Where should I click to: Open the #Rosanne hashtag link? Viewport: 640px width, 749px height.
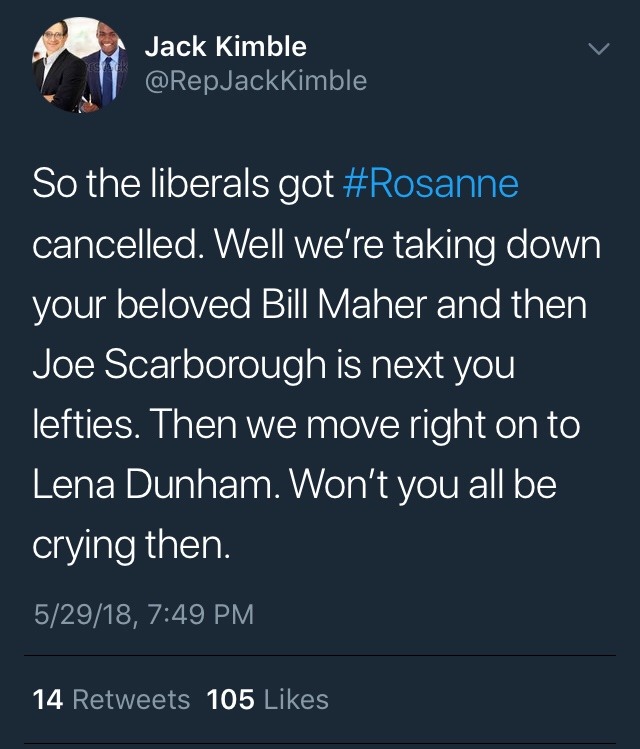430,186
